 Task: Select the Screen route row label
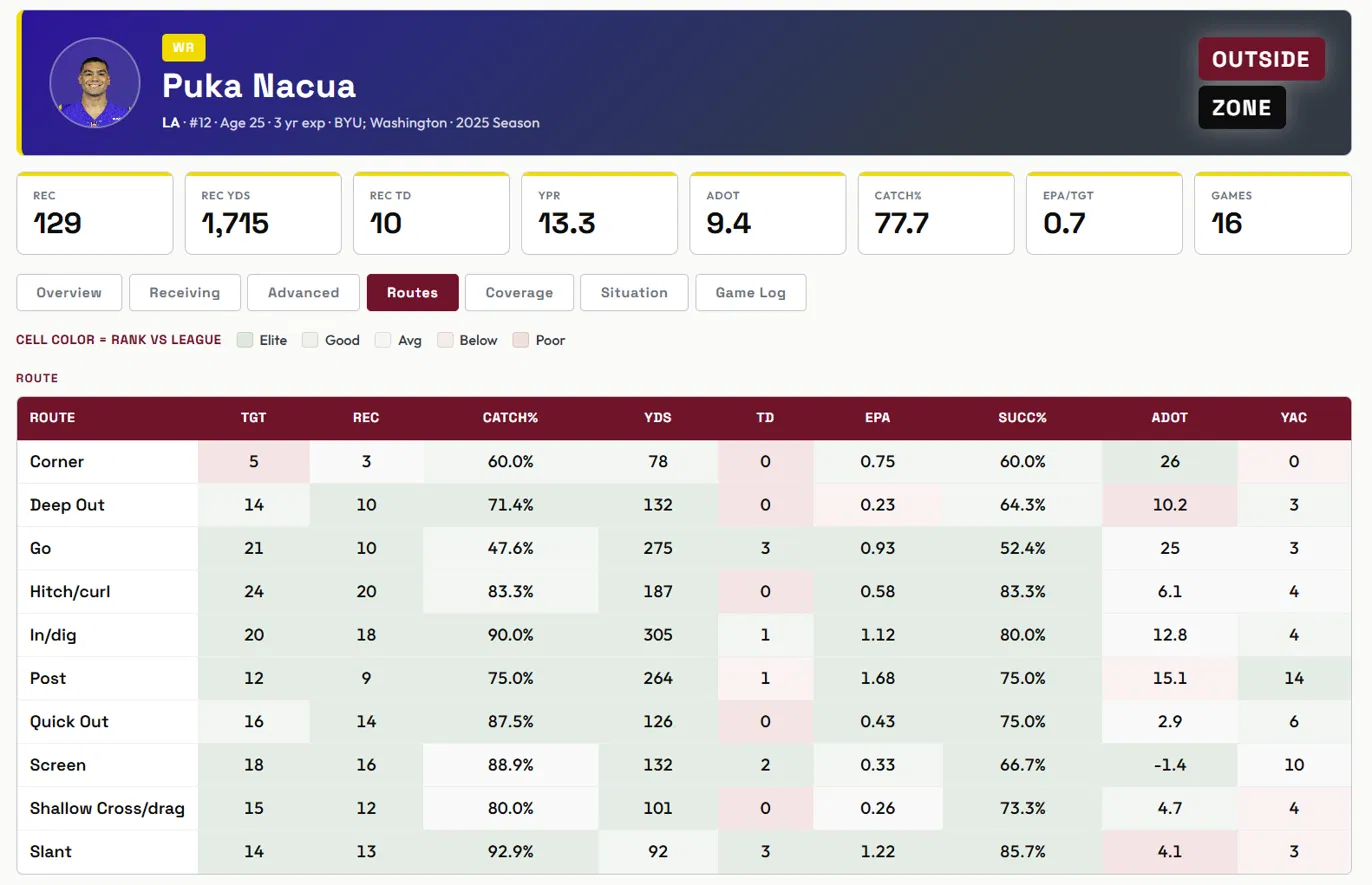coord(58,765)
